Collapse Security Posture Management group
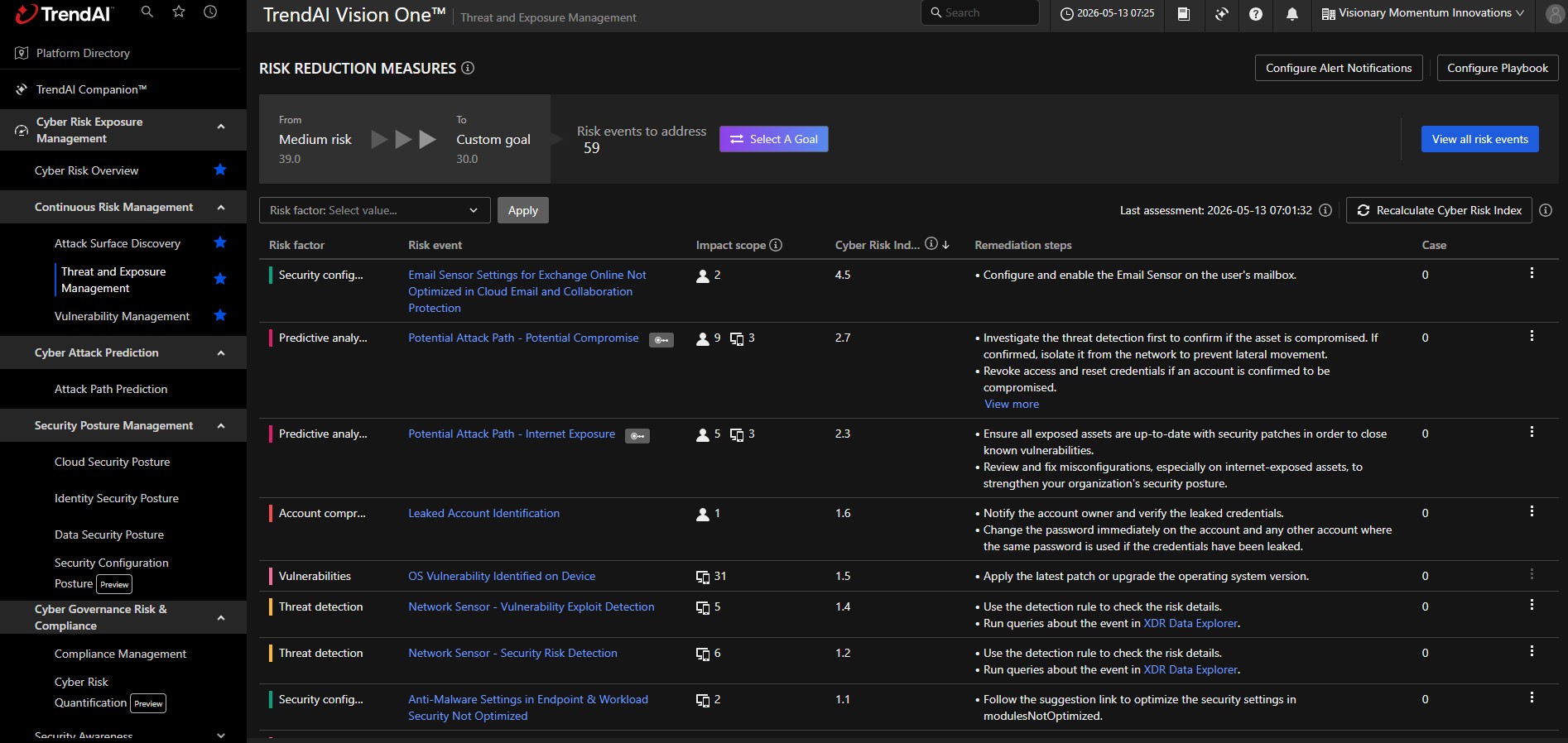 (x=221, y=425)
